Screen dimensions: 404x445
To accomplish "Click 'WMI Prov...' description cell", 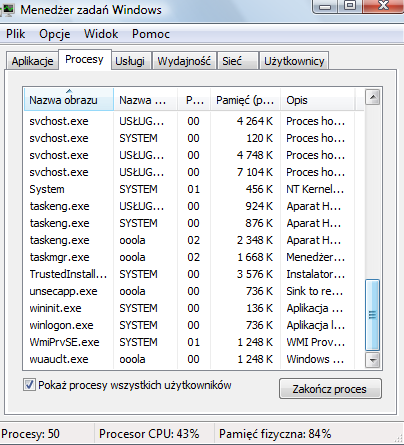I will pyautogui.click(x=315, y=342).
